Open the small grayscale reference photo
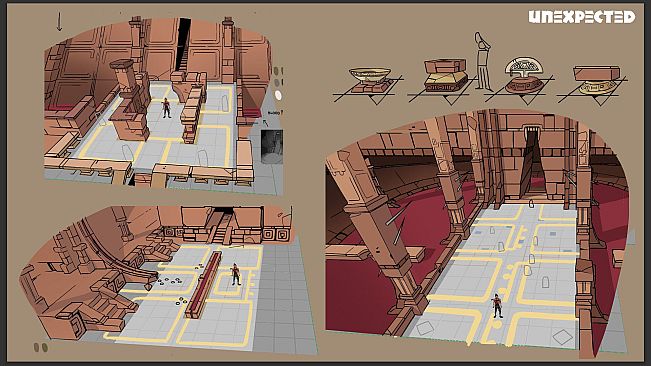The image size is (651, 366). [x=272, y=147]
